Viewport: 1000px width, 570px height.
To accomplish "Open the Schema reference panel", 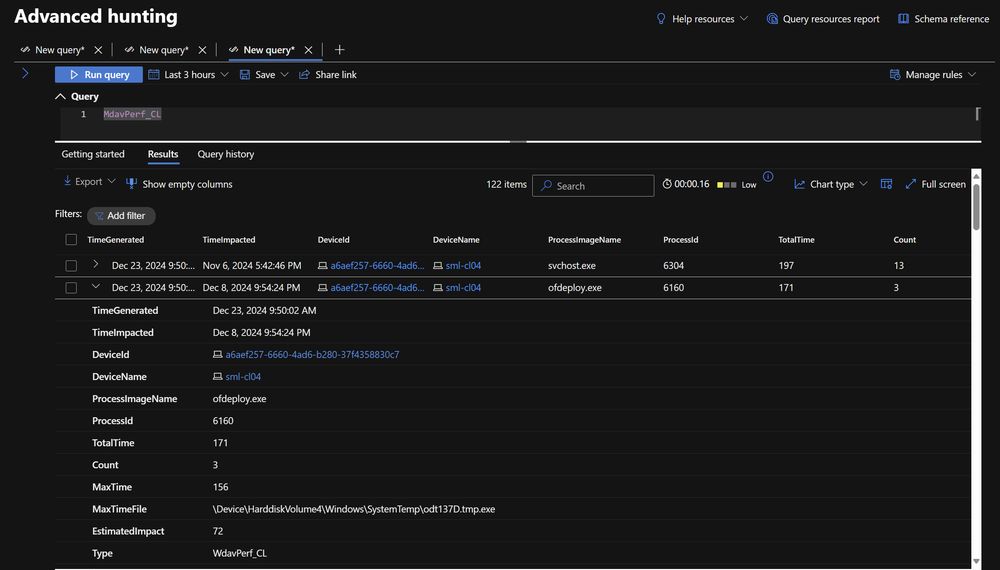I will pyautogui.click(x=943, y=18).
